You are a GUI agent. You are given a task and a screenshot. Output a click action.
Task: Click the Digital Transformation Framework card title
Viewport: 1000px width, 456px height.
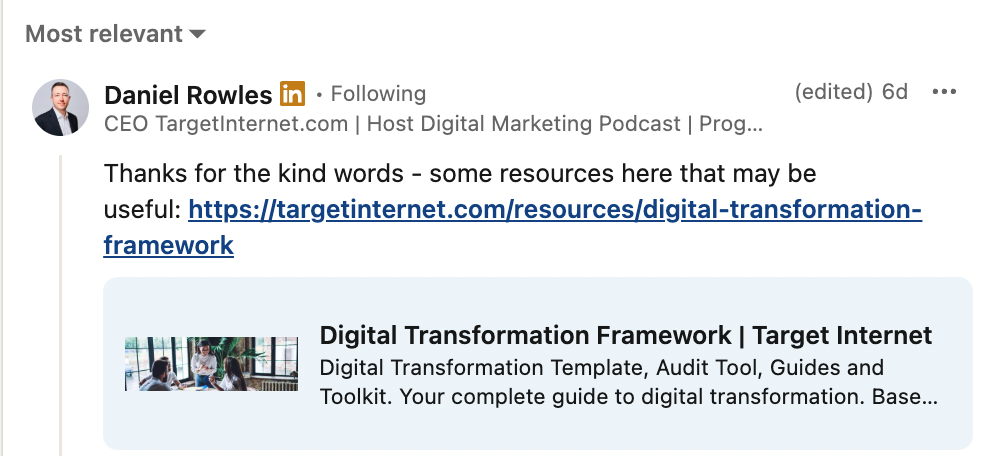625,335
